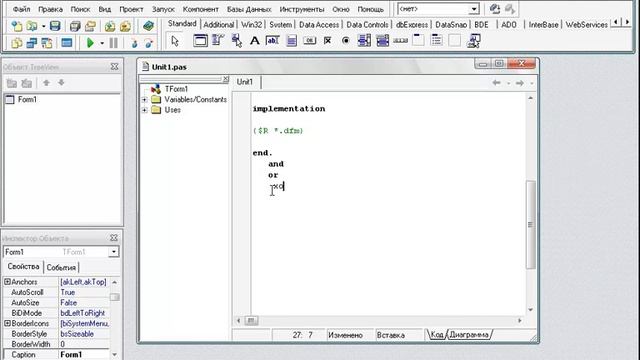This screenshot has height=360, width=640.
Task: Select the Unit1 editor tab
Action: [x=245, y=82]
